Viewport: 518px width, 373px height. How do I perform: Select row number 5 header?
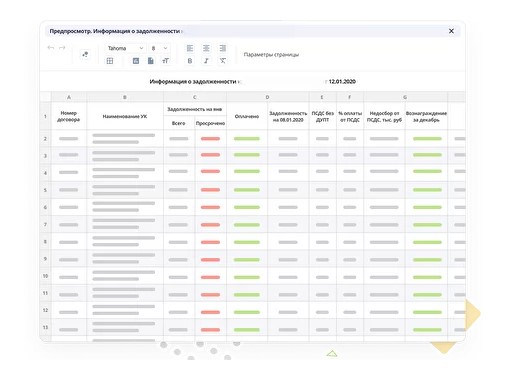45,190
